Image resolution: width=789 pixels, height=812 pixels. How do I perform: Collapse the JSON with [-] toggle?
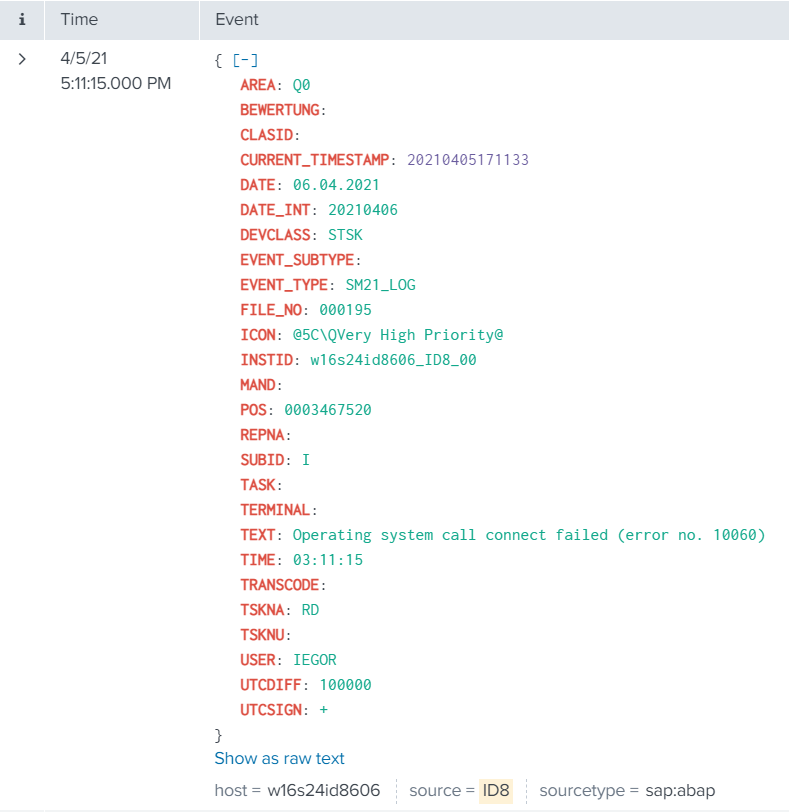coord(245,60)
